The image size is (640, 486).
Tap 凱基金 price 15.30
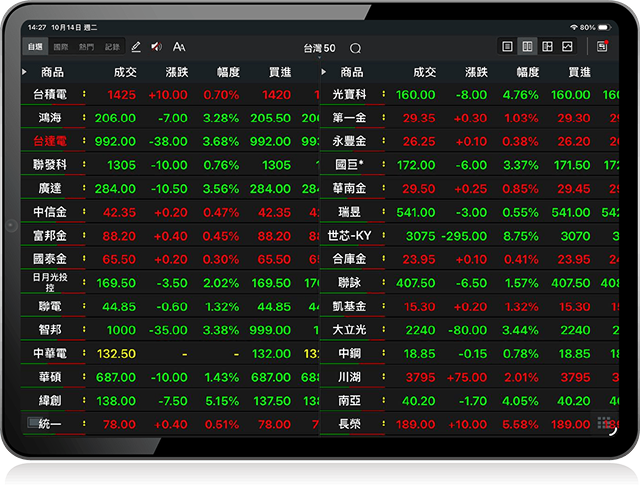pos(420,307)
